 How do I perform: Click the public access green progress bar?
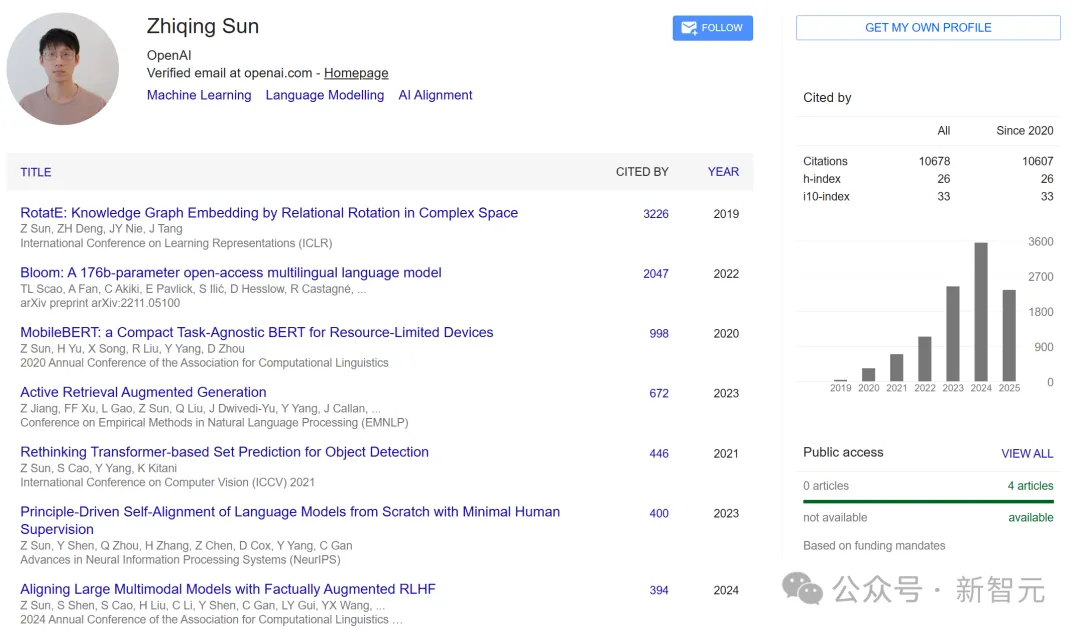928,501
